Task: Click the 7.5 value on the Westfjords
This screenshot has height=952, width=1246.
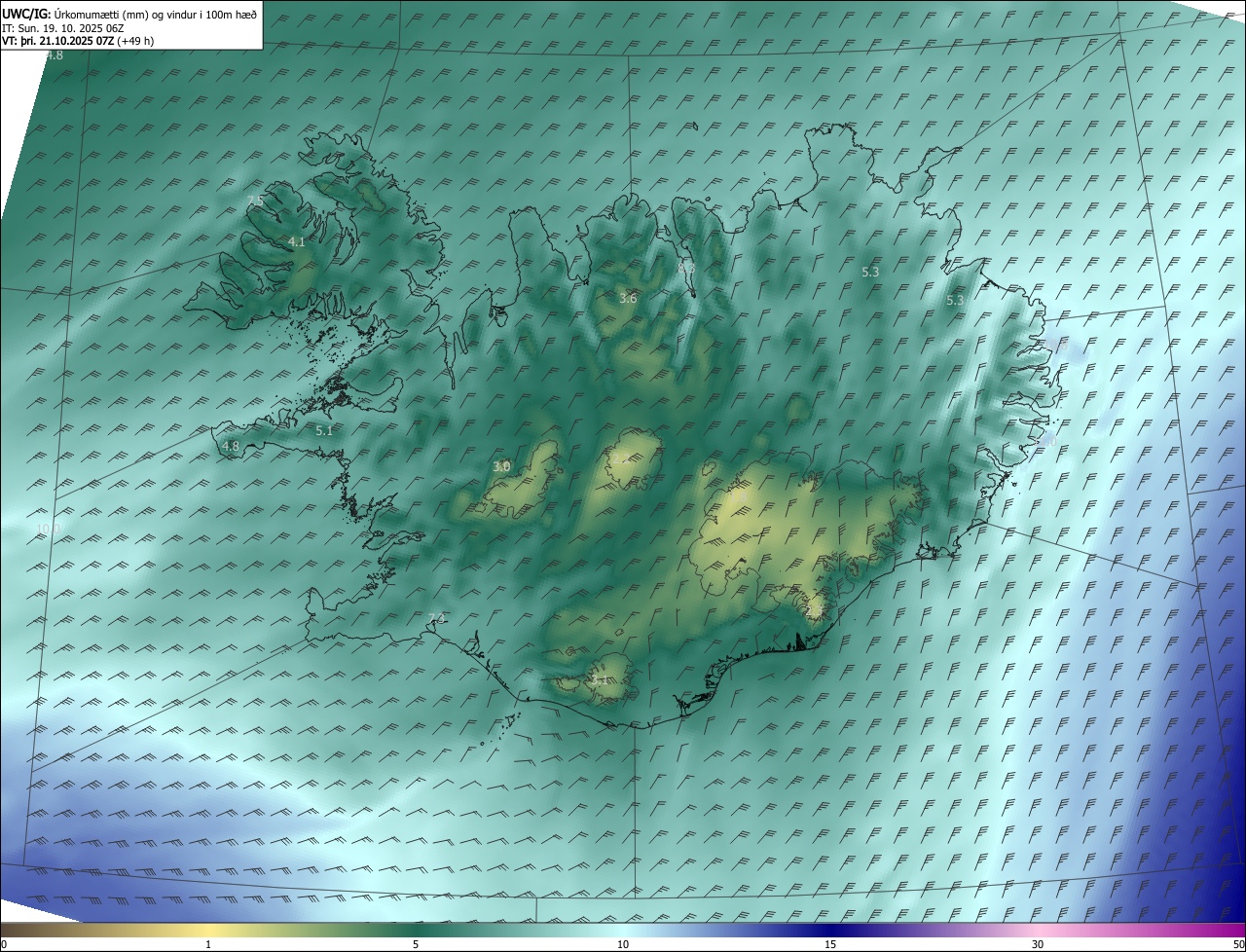Action: [x=255, y=201]
